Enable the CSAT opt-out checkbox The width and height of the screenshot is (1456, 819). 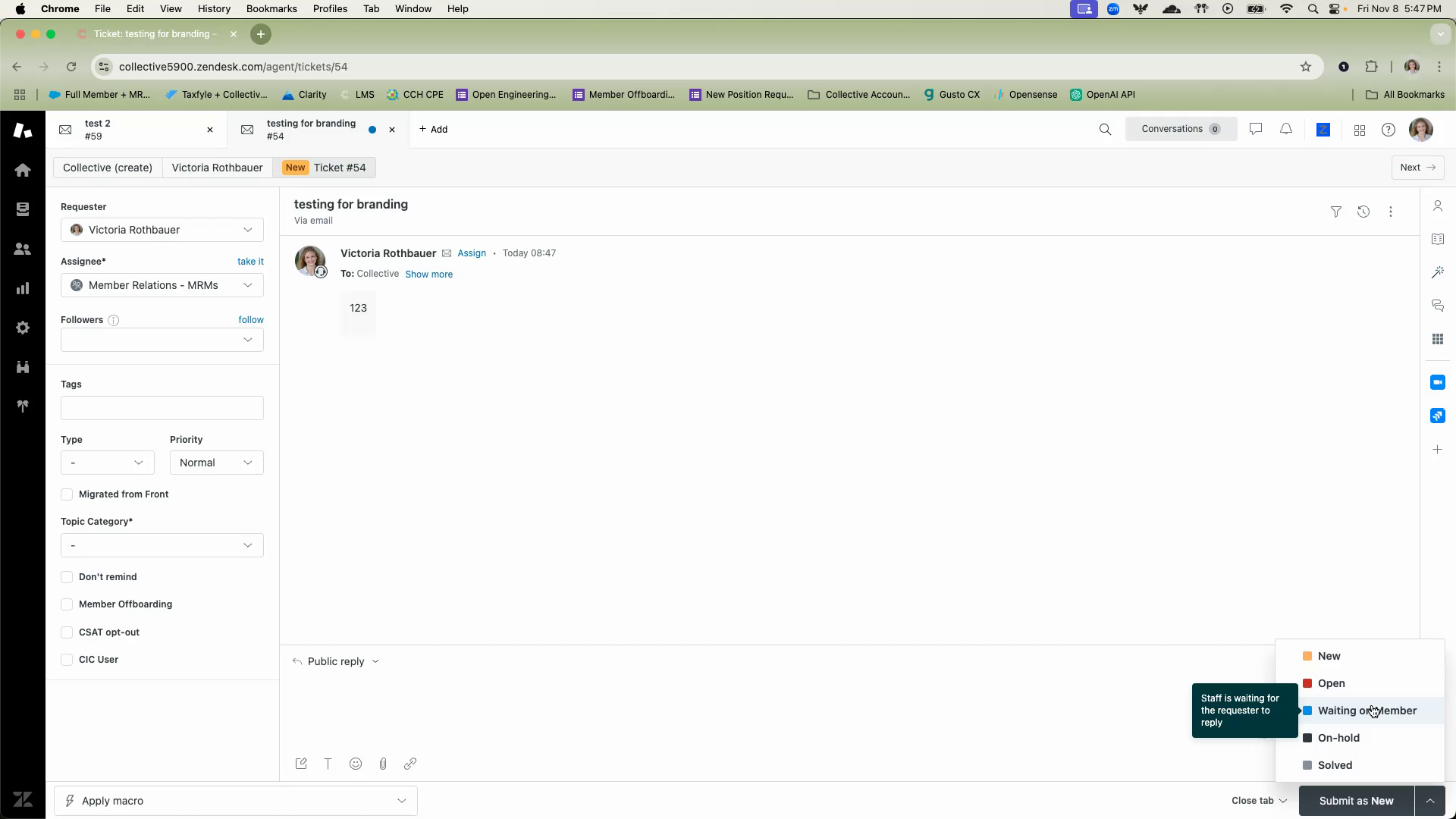pyautogui.click(x=67, y=632)
